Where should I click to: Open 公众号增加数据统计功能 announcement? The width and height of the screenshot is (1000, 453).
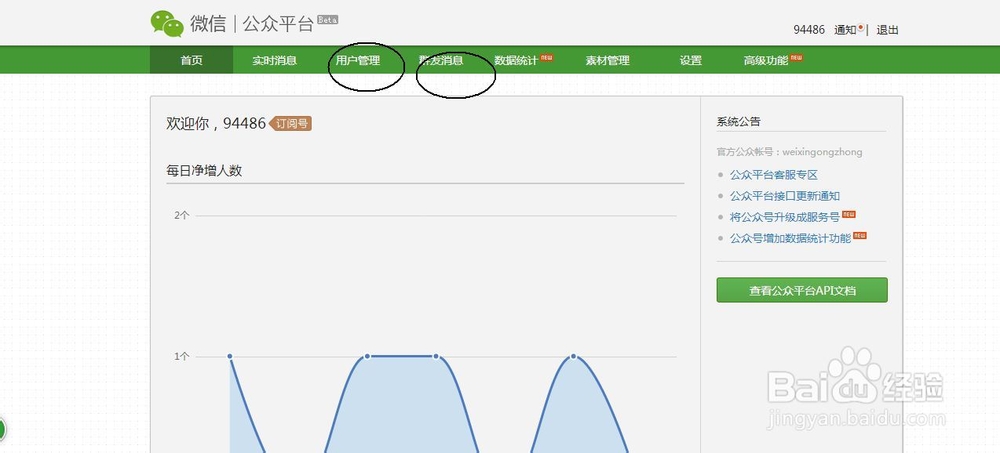790,238
